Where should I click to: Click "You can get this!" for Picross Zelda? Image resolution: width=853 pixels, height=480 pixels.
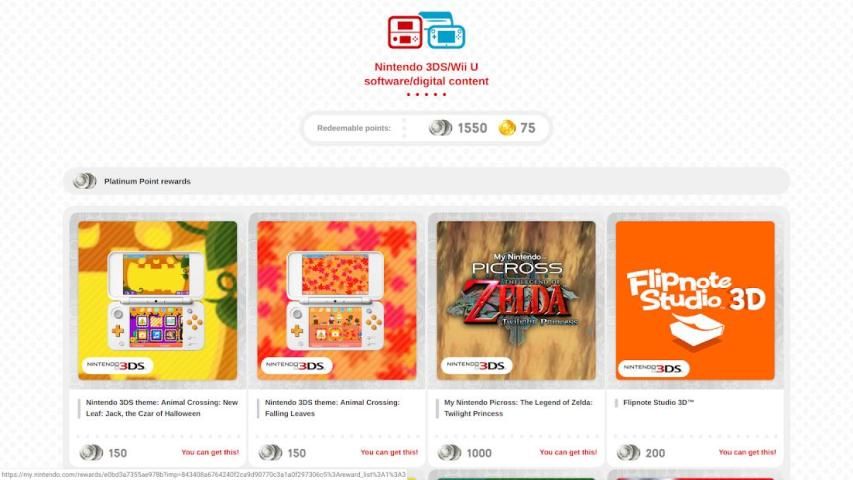pyautogui.click(x=568, y=452)
